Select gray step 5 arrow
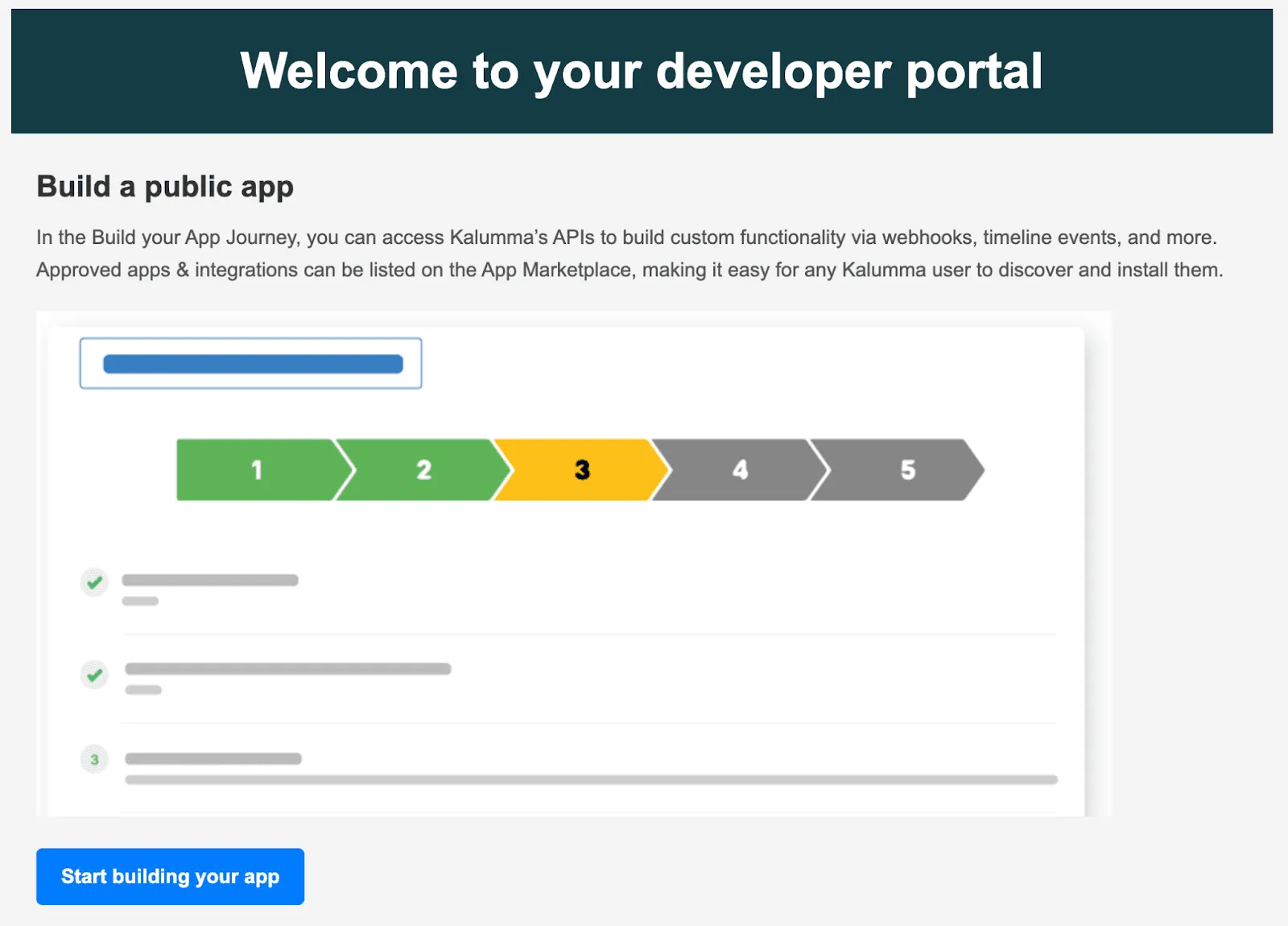 (x=898, y=469)
